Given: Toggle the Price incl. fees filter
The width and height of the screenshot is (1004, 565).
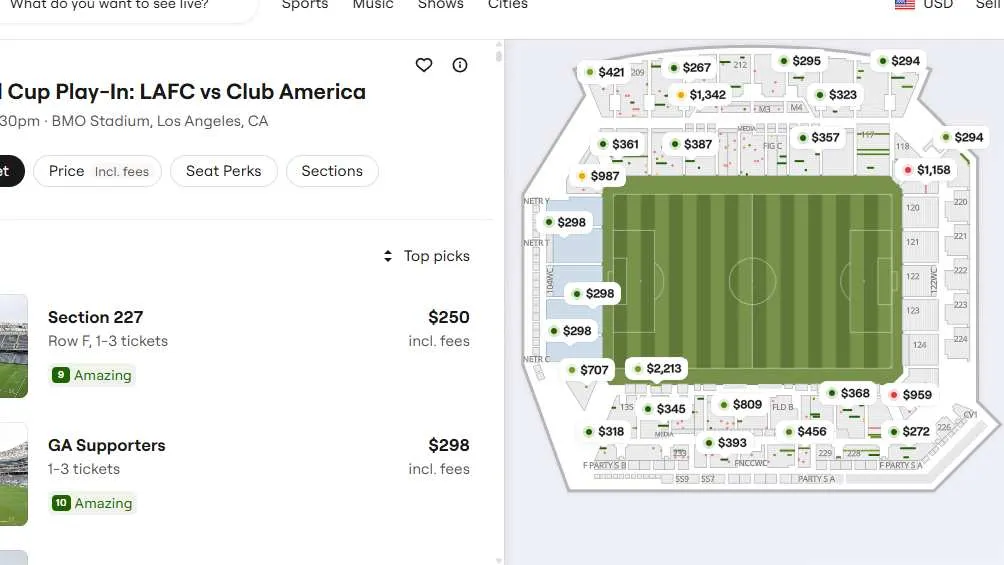Looking at the screenshot, I should tap(97, 171).
